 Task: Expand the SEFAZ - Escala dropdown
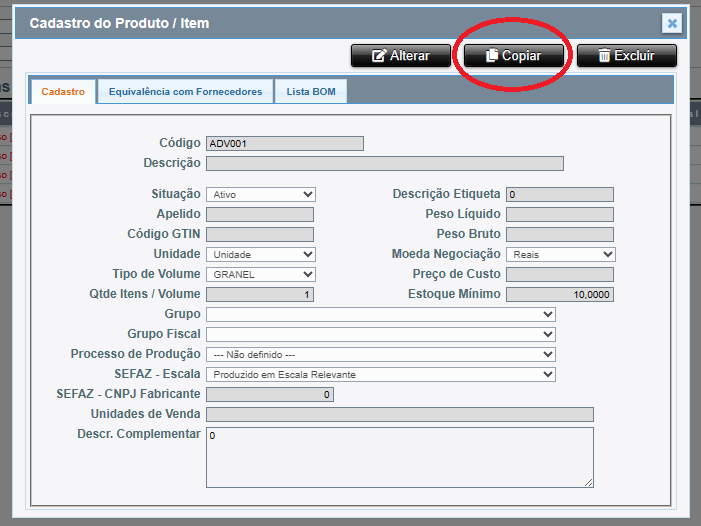pos(380,374)
